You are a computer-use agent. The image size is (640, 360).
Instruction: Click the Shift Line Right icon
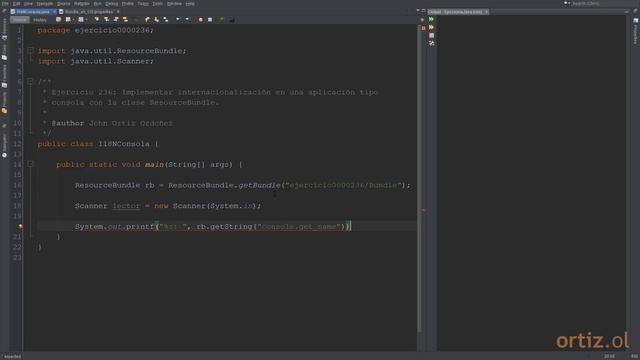tap(187, 20)
